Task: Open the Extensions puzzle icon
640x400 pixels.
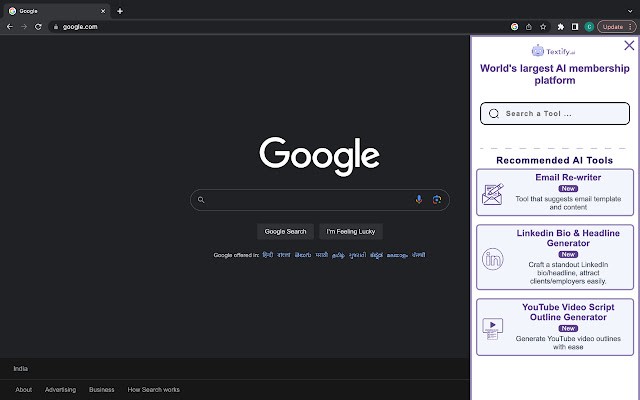Action: tap(560, 27)
